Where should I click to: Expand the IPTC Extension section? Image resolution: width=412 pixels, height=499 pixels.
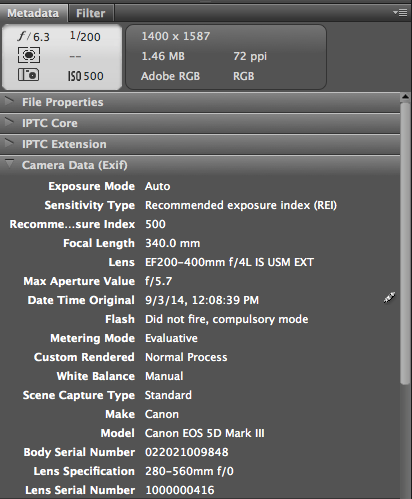pos(9,143)
